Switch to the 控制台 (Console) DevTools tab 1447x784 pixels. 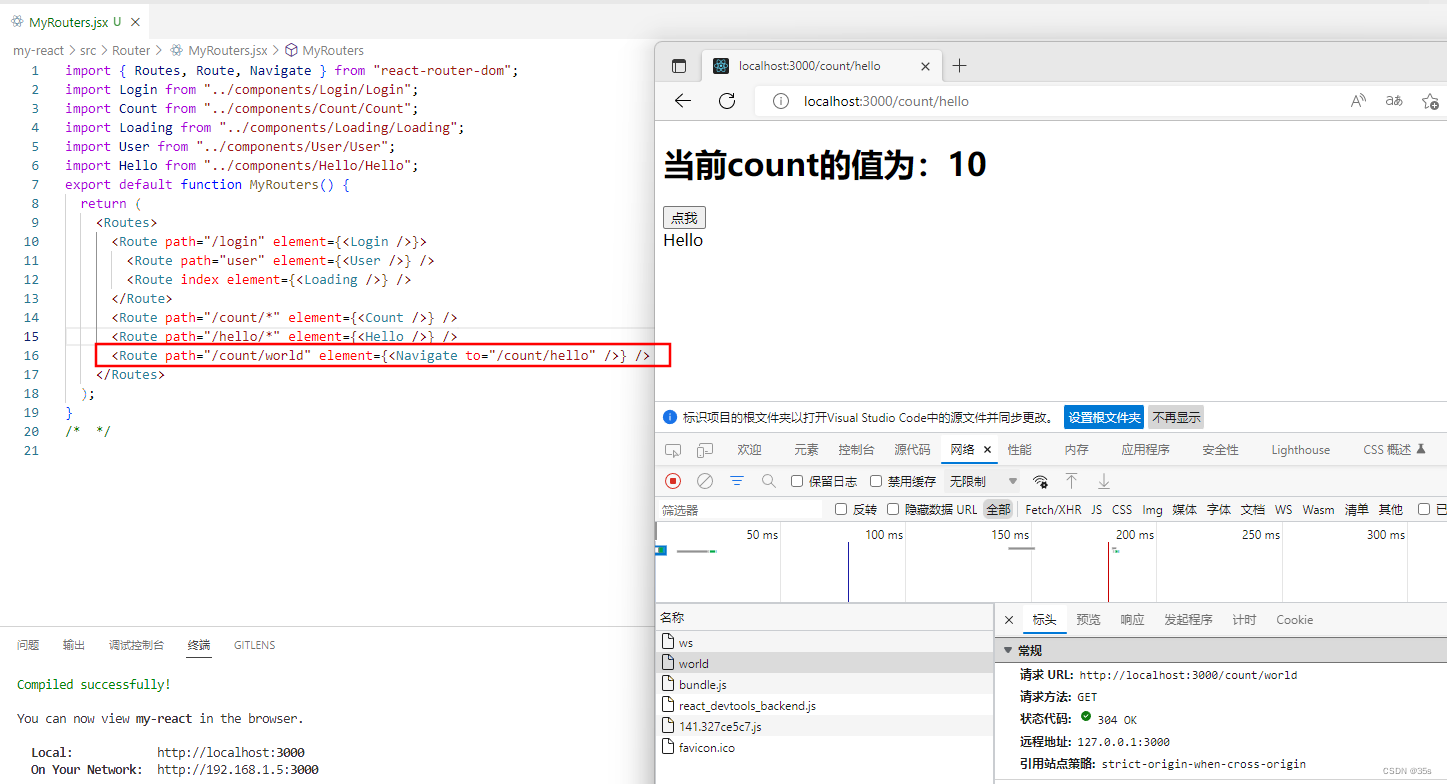tap(856, 450)
